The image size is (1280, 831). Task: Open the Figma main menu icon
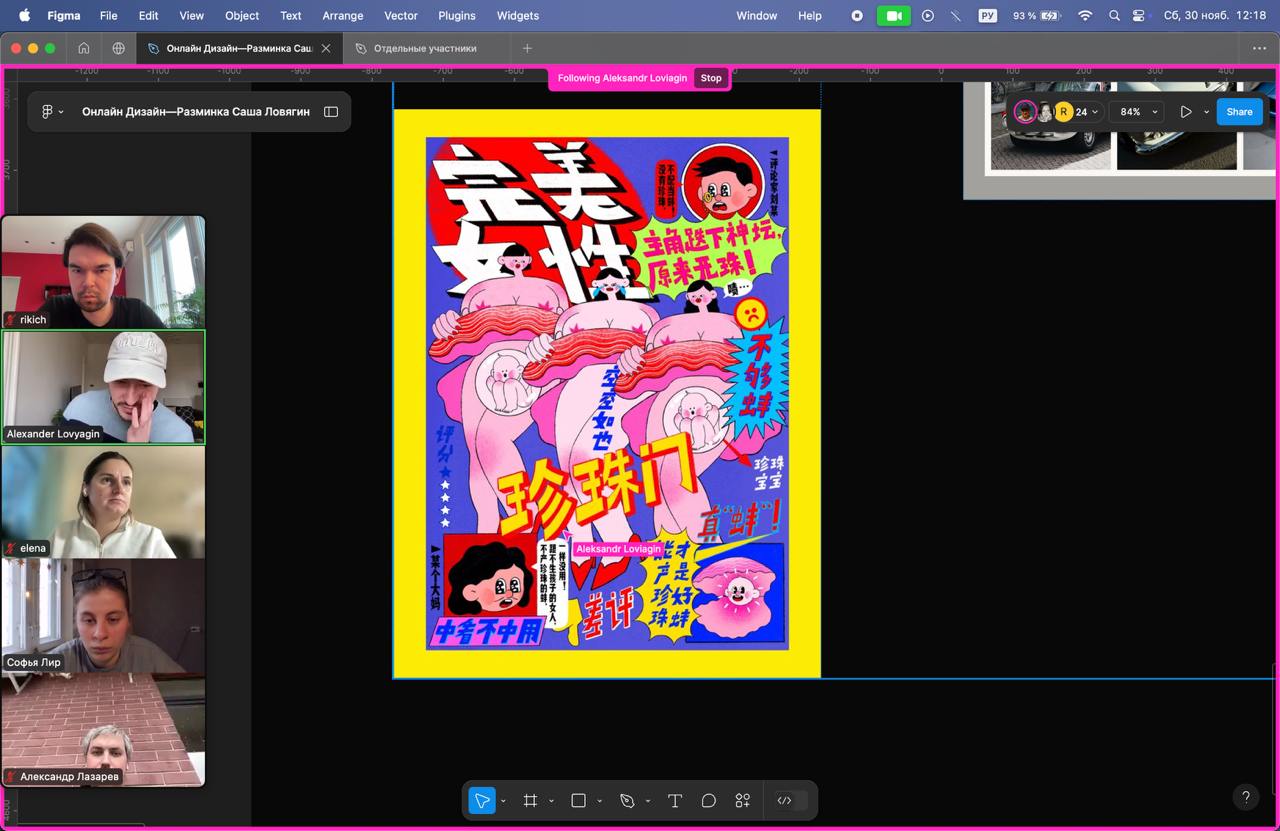point(50,112)
